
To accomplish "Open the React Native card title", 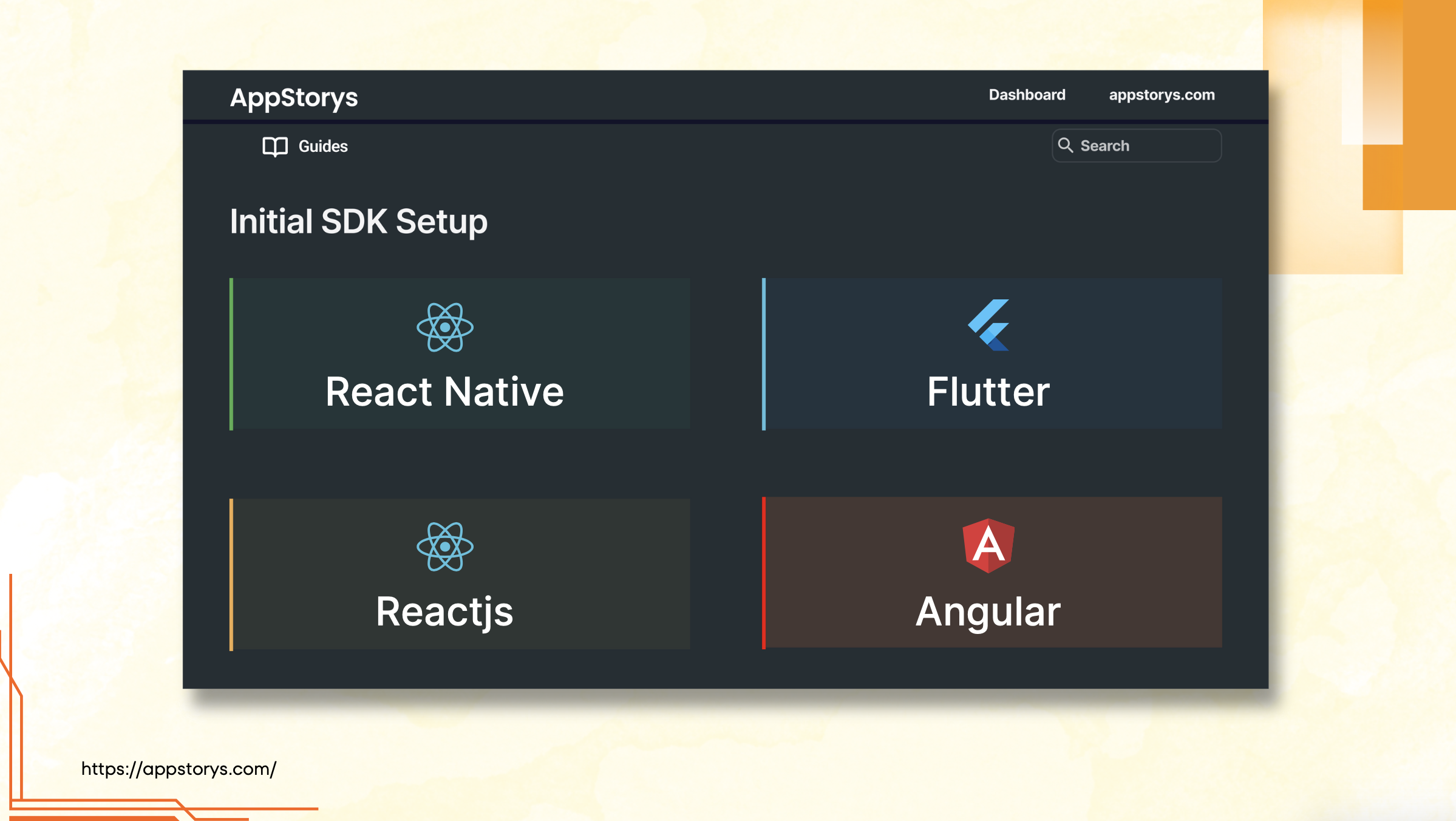I will tap(444, 392).
